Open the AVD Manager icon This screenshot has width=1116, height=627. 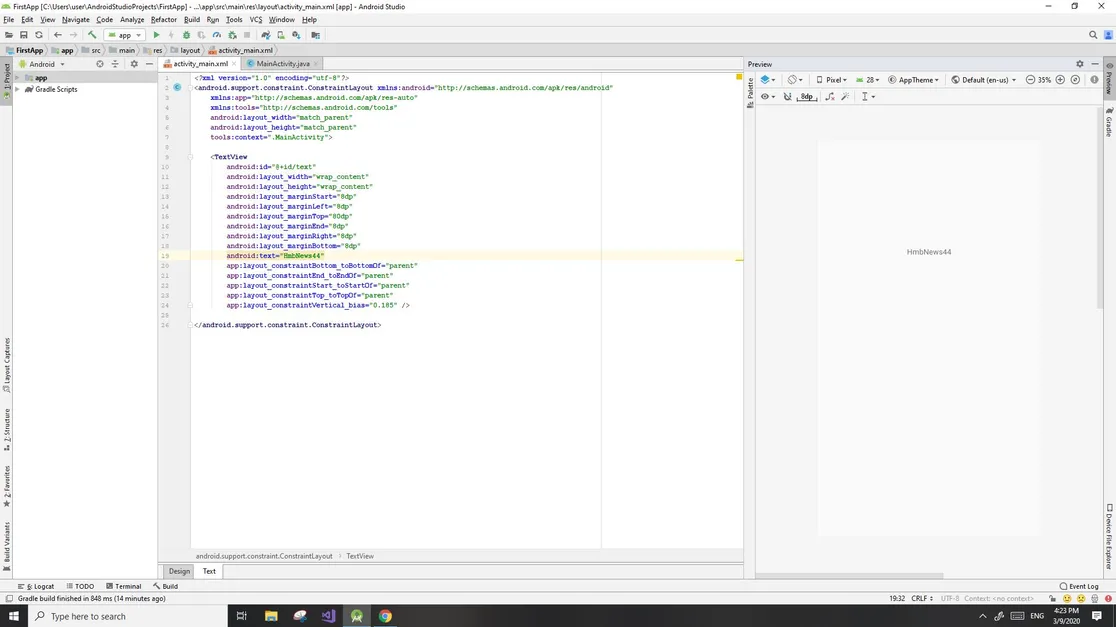(x=280, y=35)
